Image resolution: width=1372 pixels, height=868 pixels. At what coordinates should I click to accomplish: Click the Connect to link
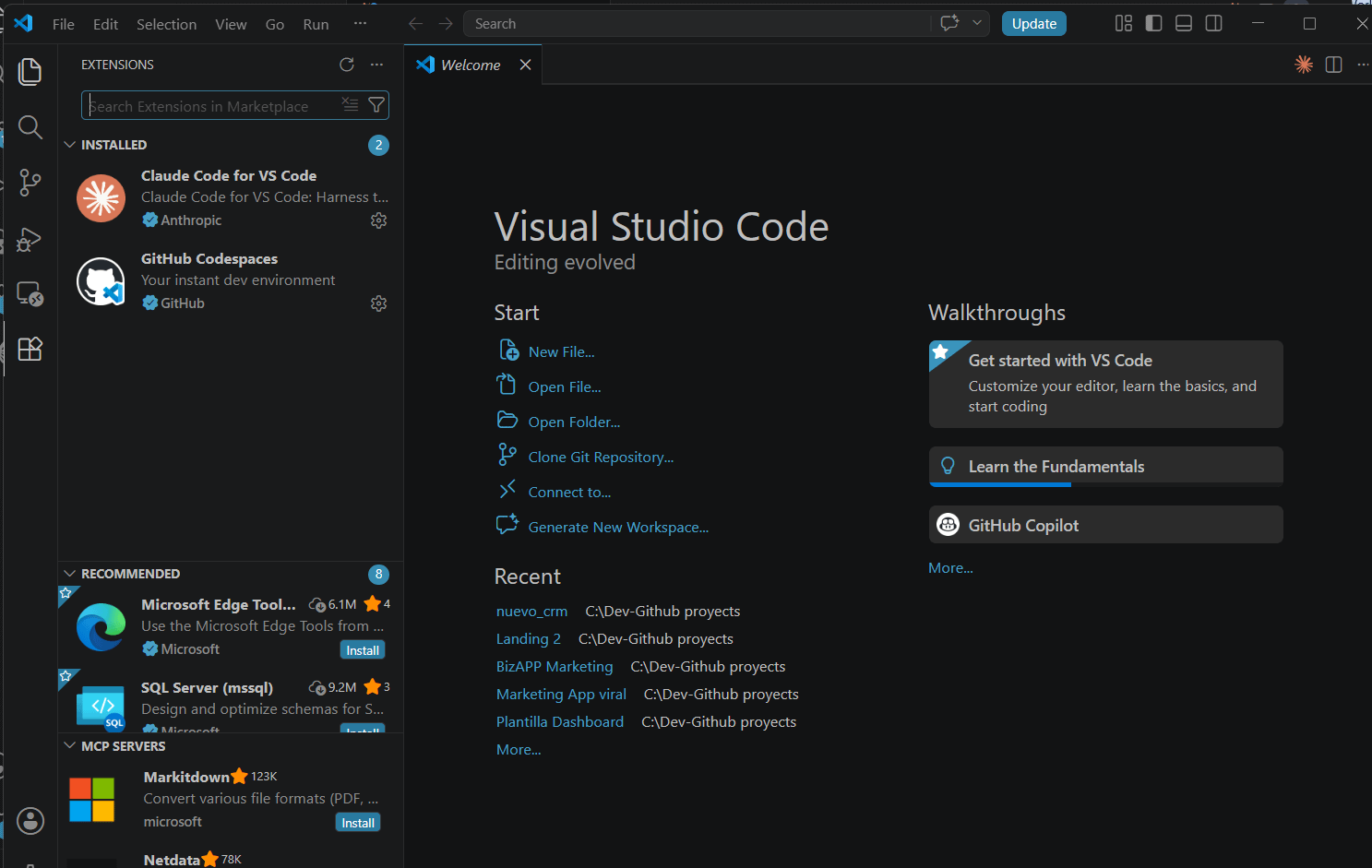569,492
